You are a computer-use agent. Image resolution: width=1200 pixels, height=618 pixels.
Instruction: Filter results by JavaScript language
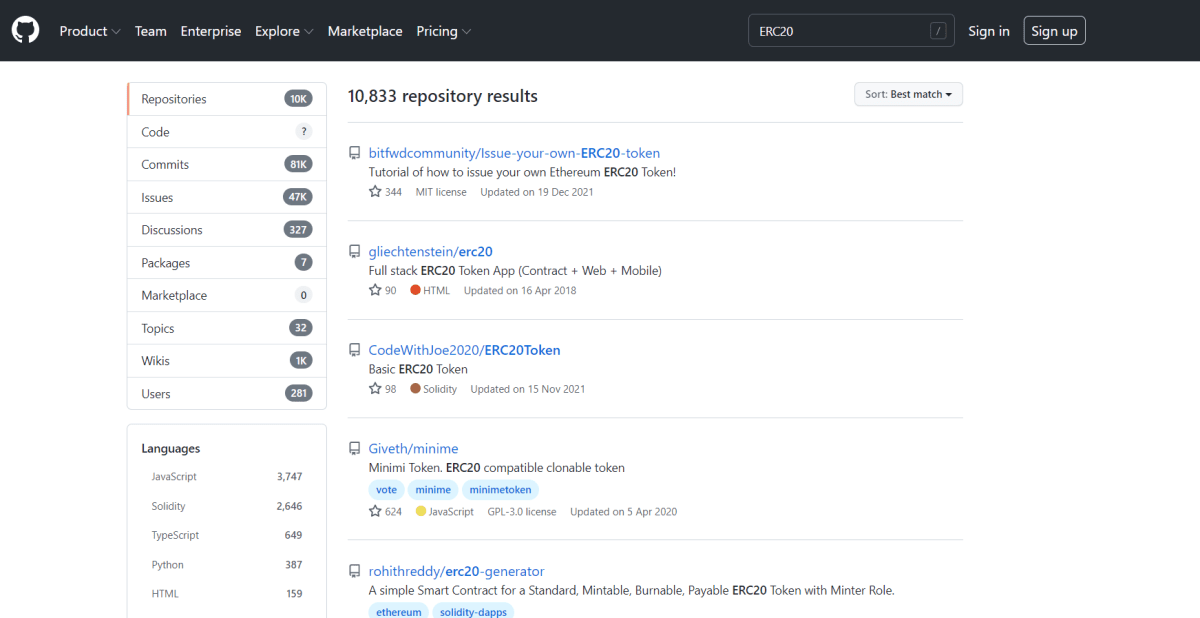[227, 477]
